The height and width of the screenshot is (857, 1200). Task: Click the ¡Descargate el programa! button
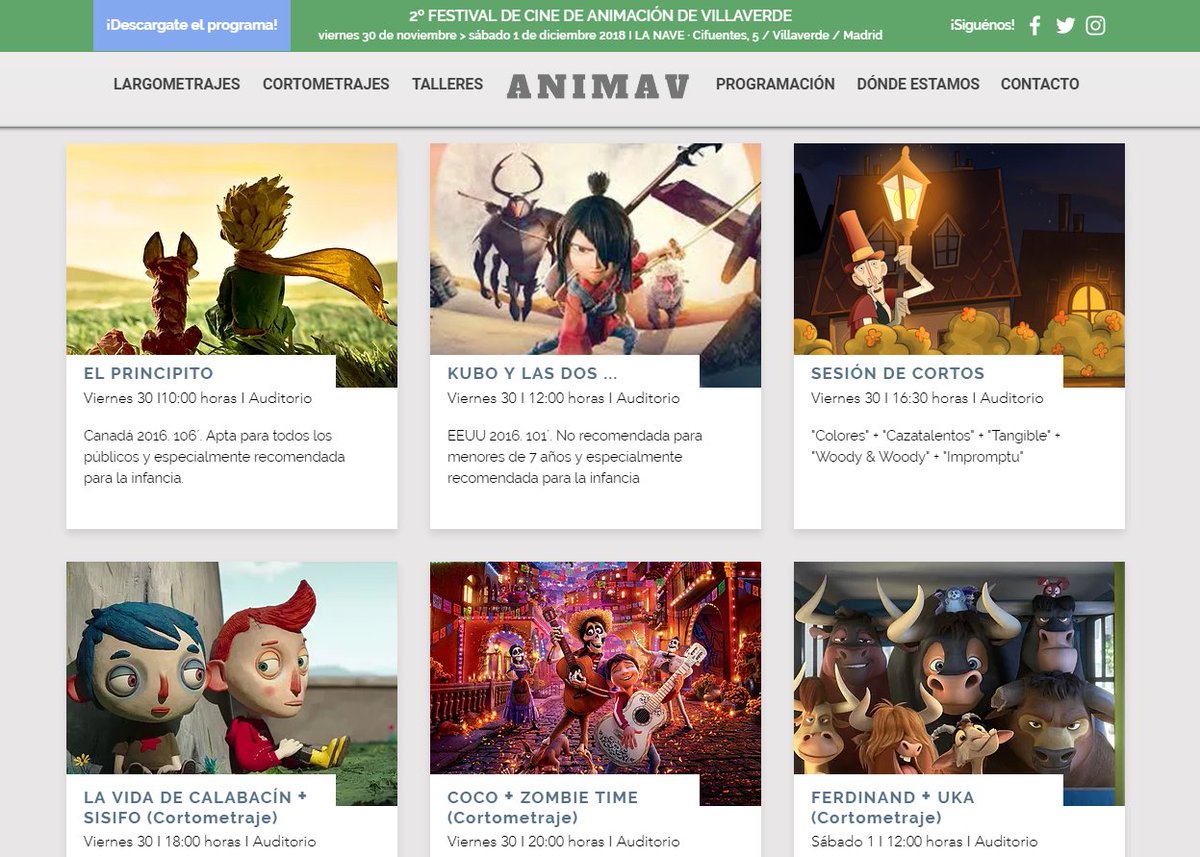pos(192,25)
